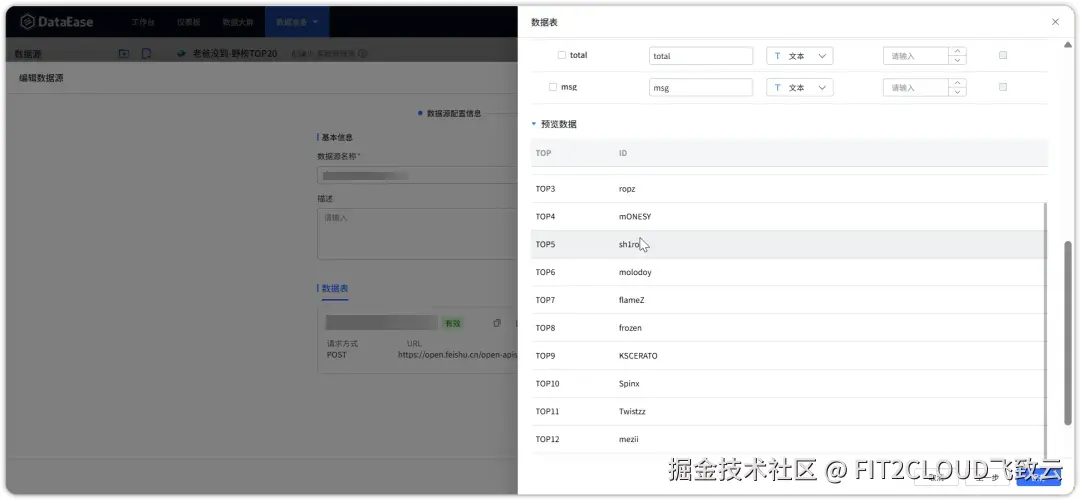Open the 数据大屏 nav item
Image resolution: width=1080 pixels, height=500 pixels.
point(238,22)
